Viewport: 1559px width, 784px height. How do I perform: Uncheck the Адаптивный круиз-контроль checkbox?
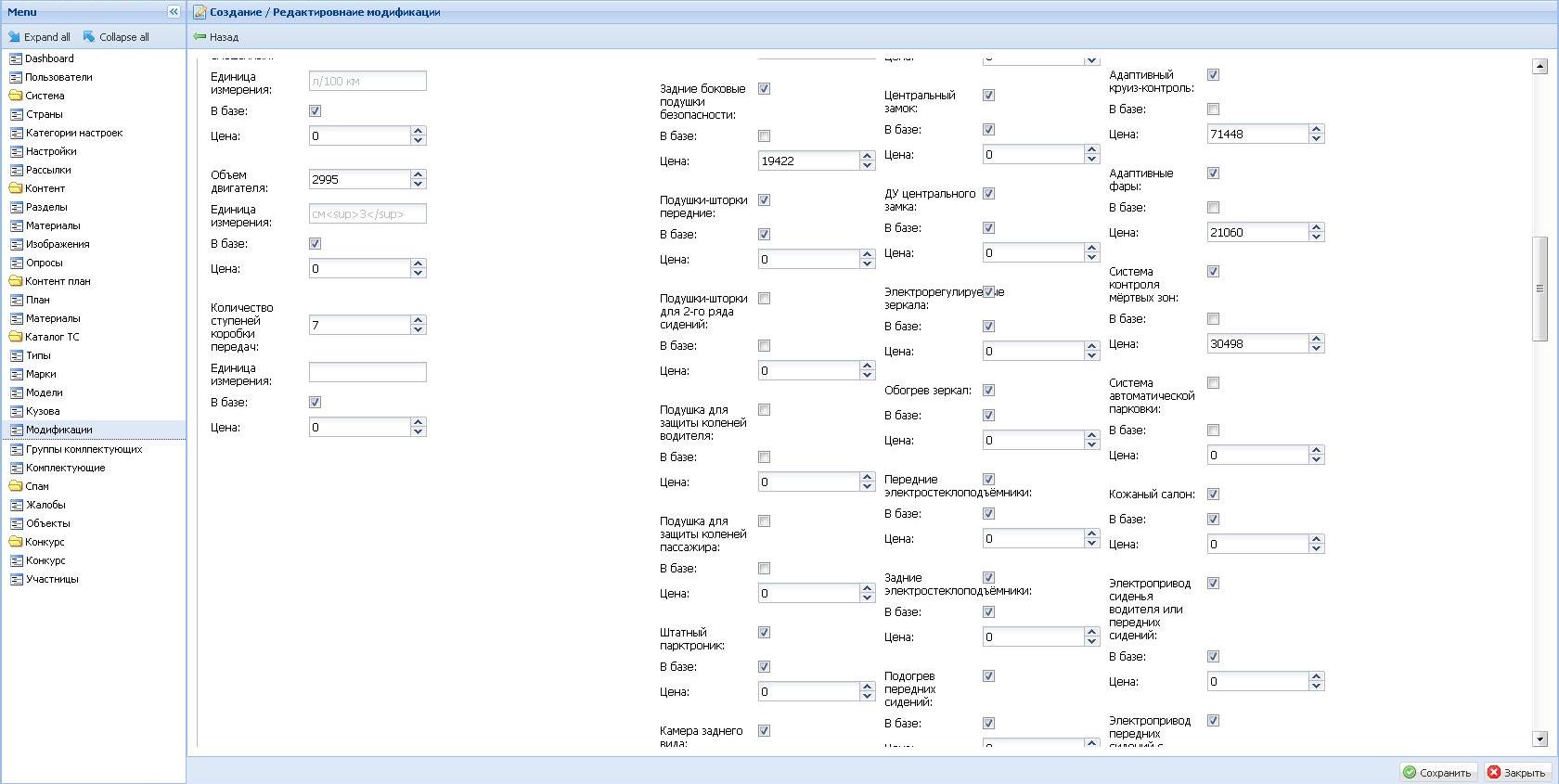pyautogui.click(x=1214, y=75)
